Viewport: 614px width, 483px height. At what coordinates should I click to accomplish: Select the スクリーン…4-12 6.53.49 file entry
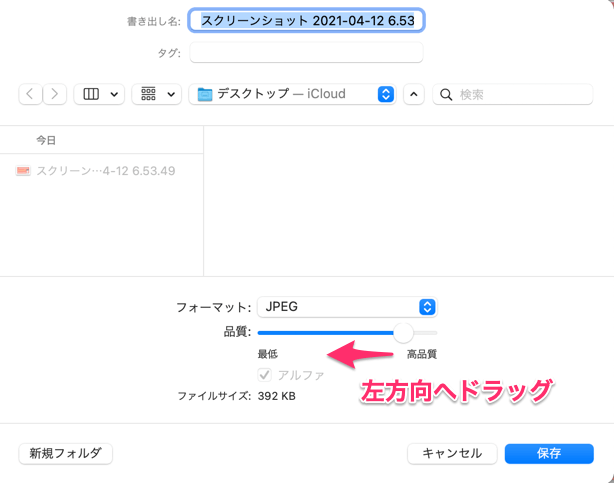[x=105, y=171]
